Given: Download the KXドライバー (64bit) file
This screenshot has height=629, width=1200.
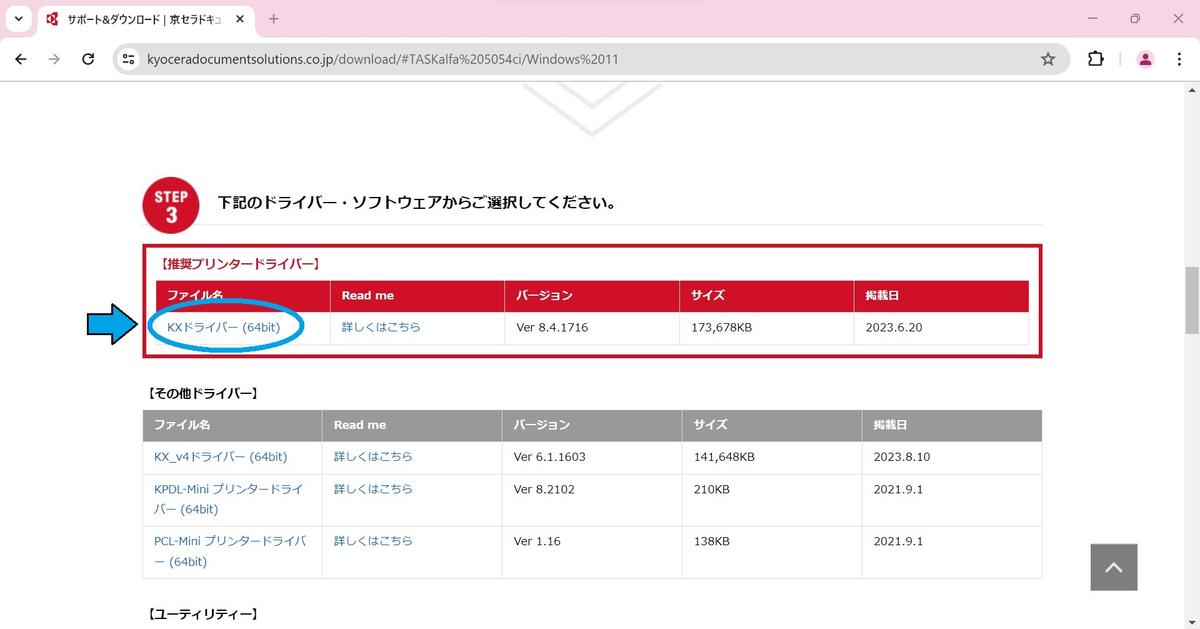Looking at the screenshot, I should [223, 327].
